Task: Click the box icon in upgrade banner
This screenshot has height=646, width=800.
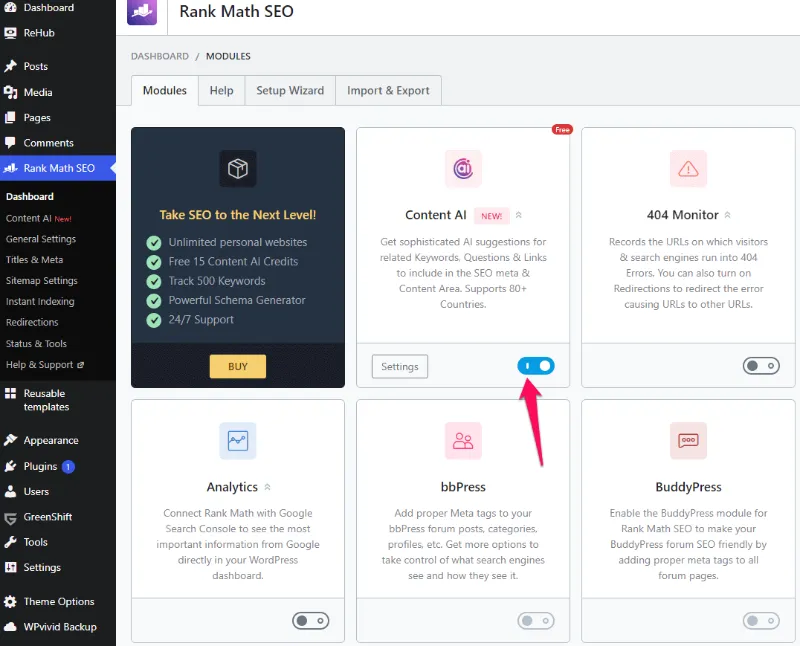Action: coord(238,169)
